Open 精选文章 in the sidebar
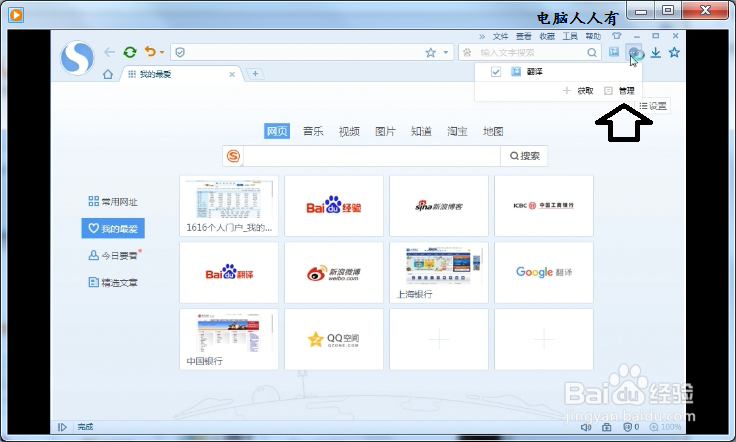The width and height of the screenshot is (736, 442). [x=113, y=282]
